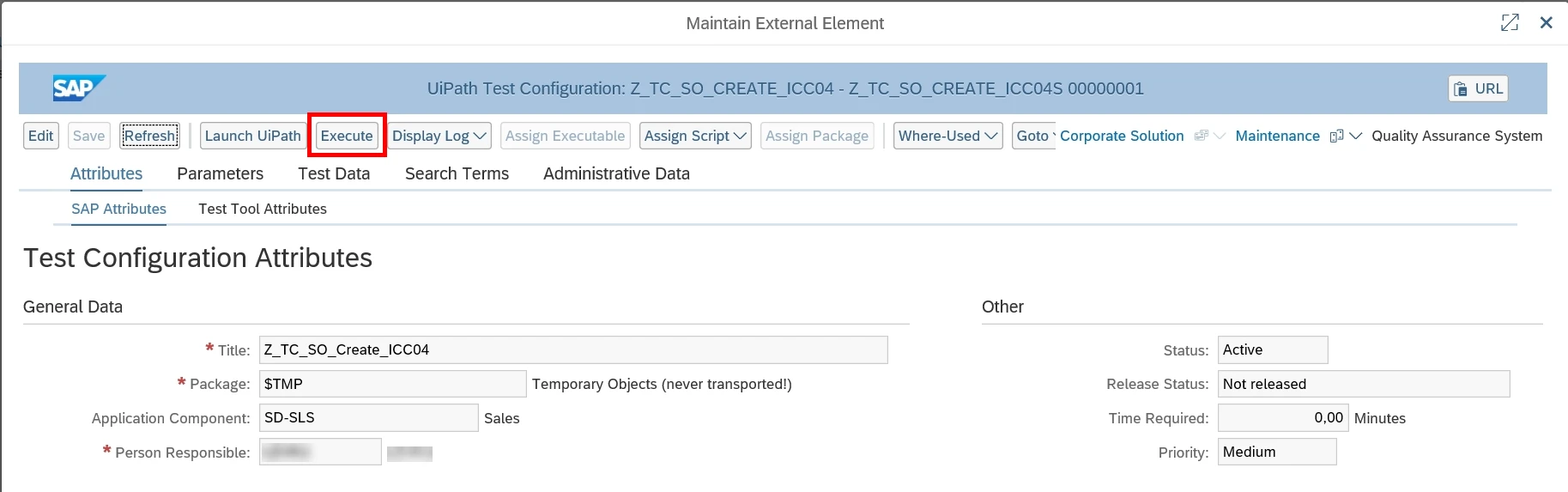Switch to the Parameters tab

(221, 173)
